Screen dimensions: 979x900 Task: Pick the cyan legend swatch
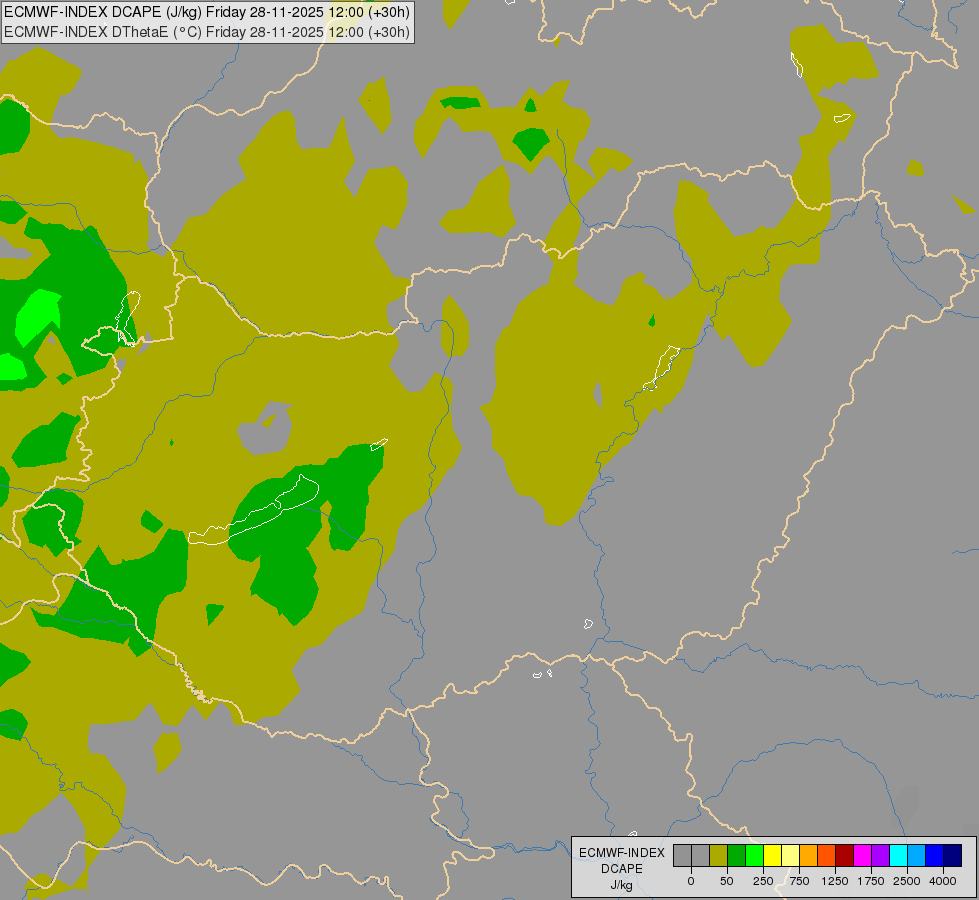point(898,856)
